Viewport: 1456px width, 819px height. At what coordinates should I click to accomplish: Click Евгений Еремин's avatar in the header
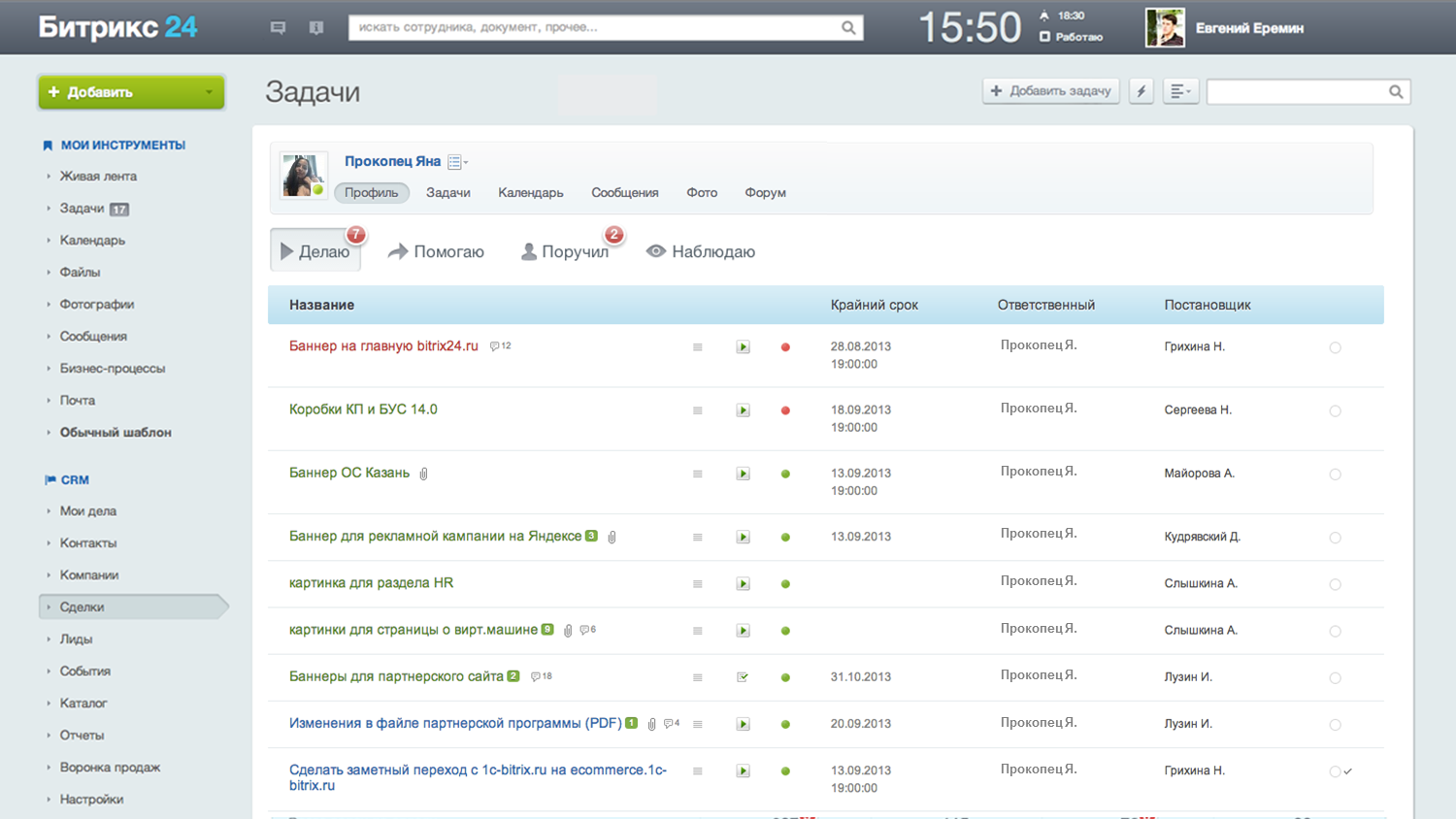(1165, 28)
